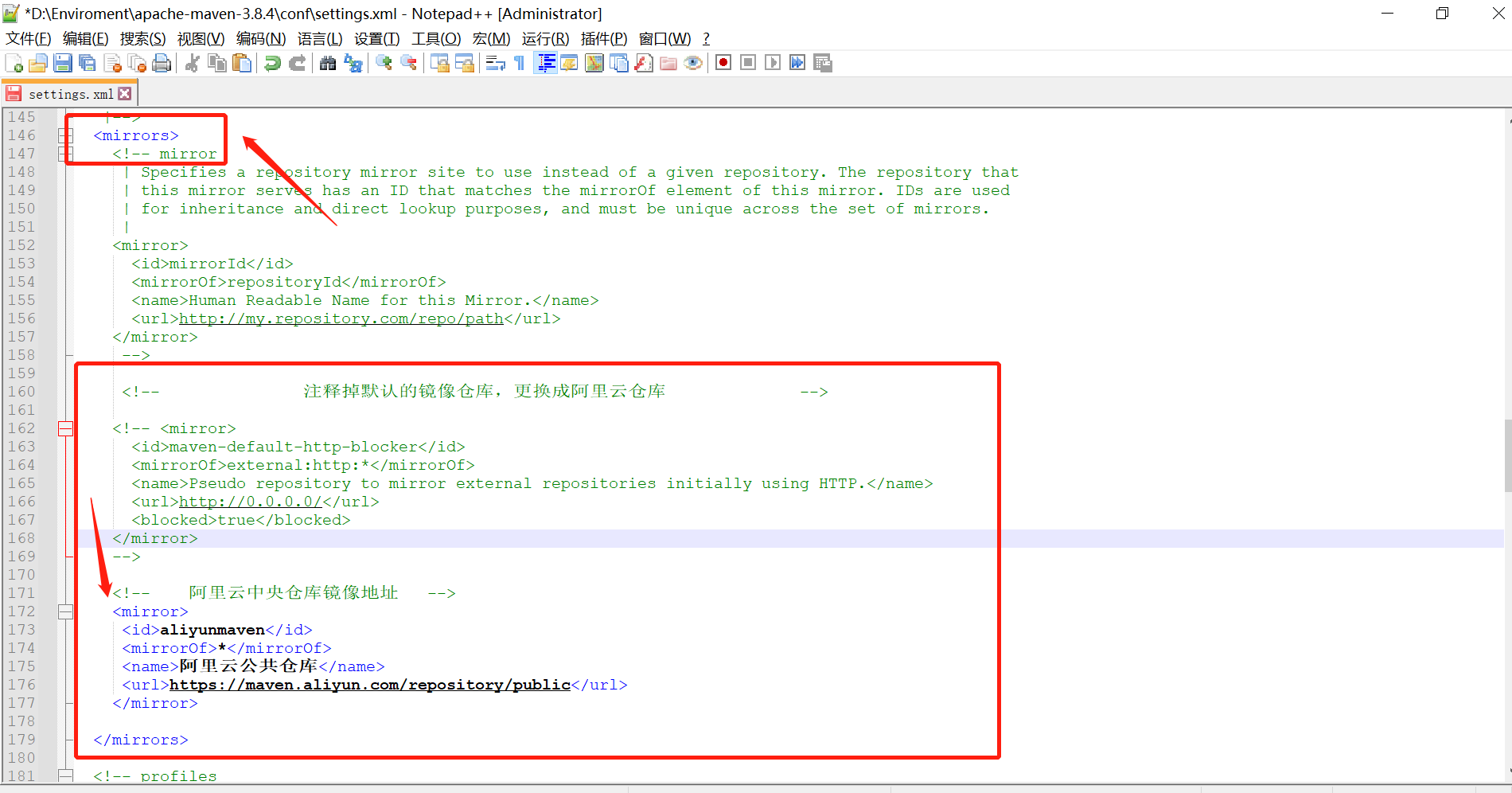Open the 插件(P) menu
Image resolution: width=1512 pixels, height=793 pixels.
tap(604, 39)
